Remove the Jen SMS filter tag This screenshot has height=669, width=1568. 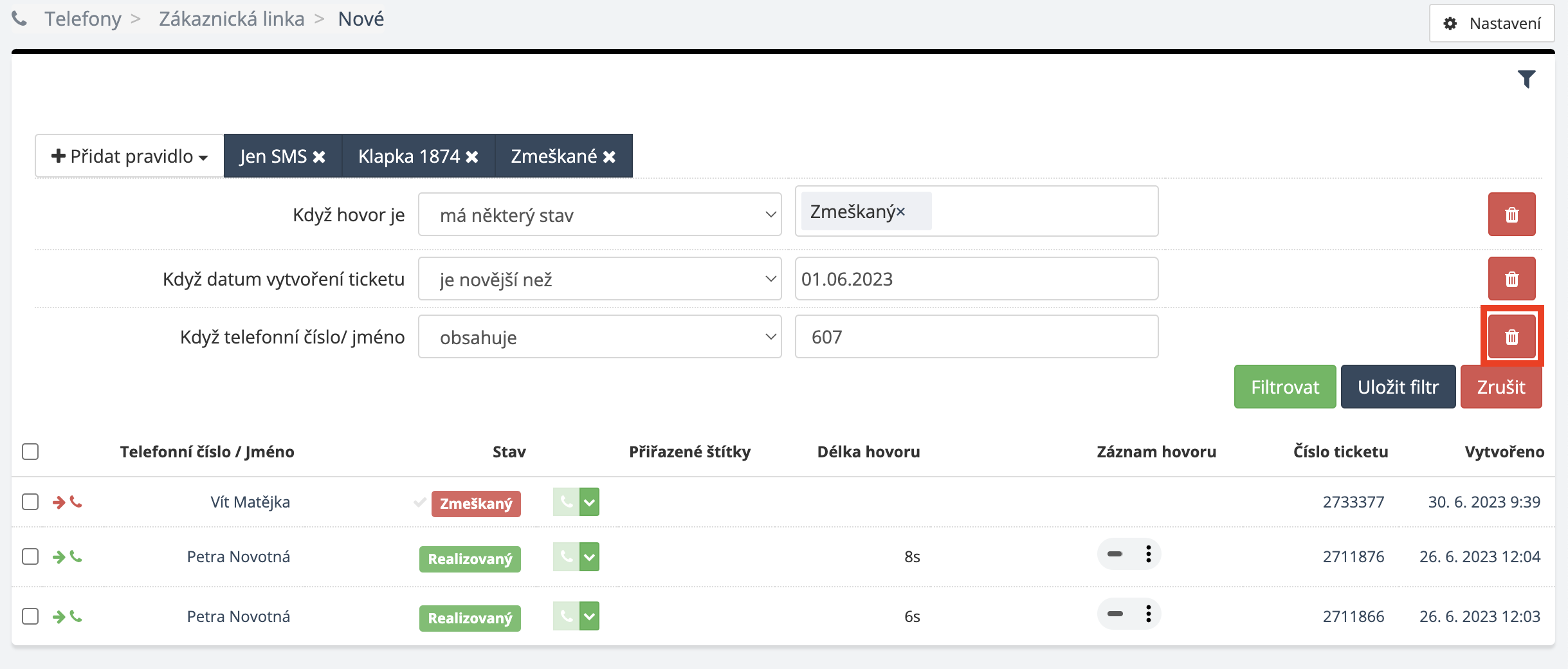(319, 157)
